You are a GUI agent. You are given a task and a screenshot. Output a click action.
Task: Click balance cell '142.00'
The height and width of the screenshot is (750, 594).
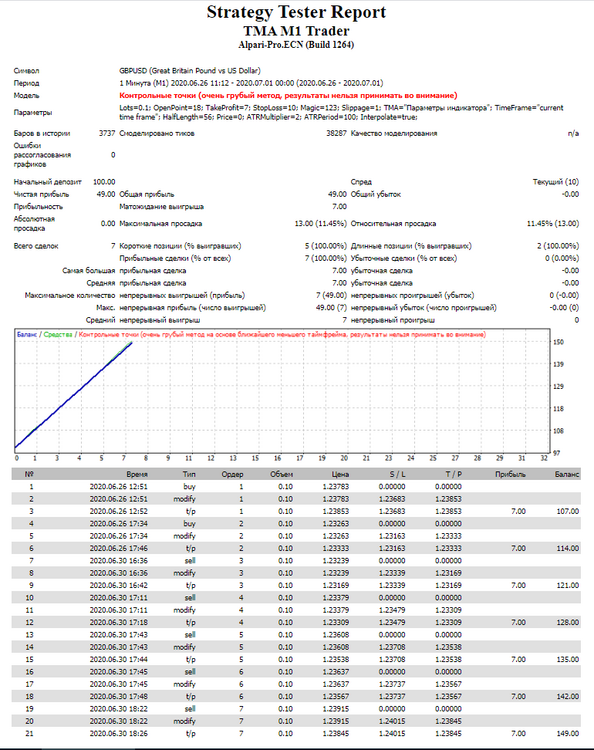point(568,696)
